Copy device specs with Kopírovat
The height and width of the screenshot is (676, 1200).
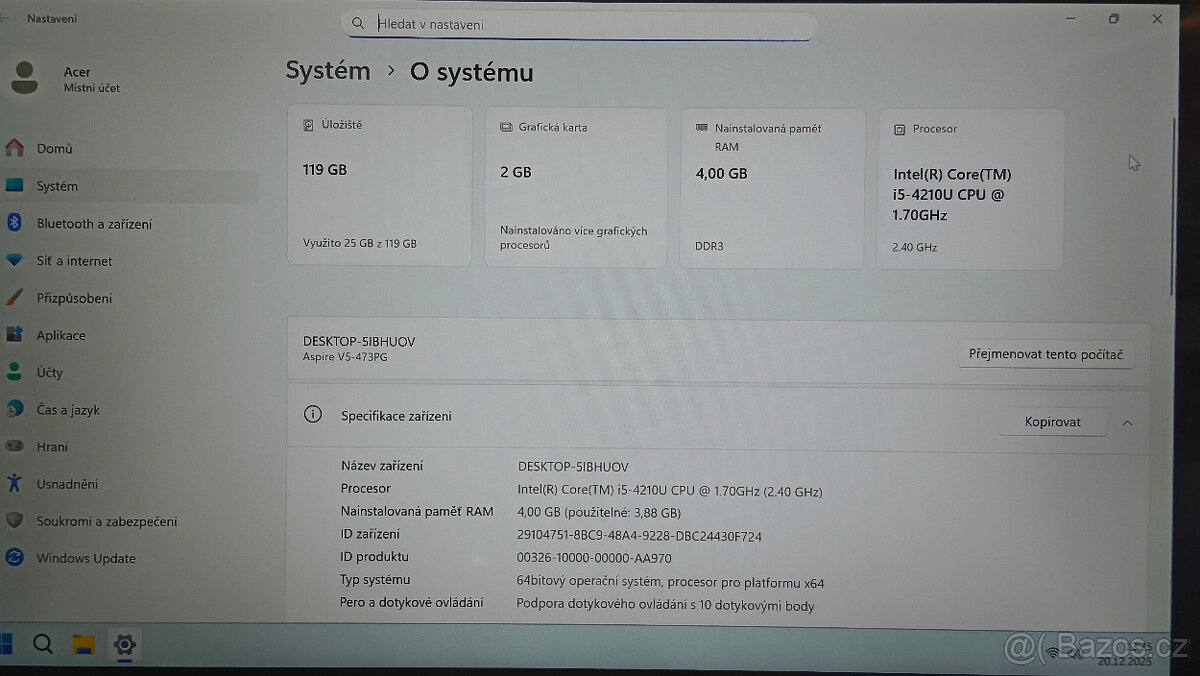tap(1052, 421)
